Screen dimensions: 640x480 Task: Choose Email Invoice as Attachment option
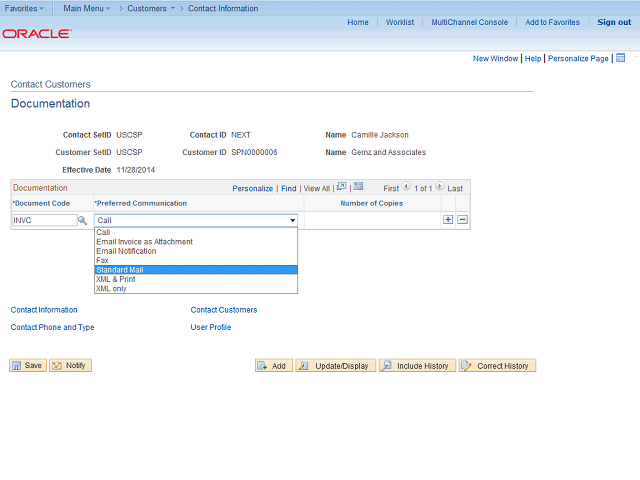pyautogui.click(x=196, y=242)
